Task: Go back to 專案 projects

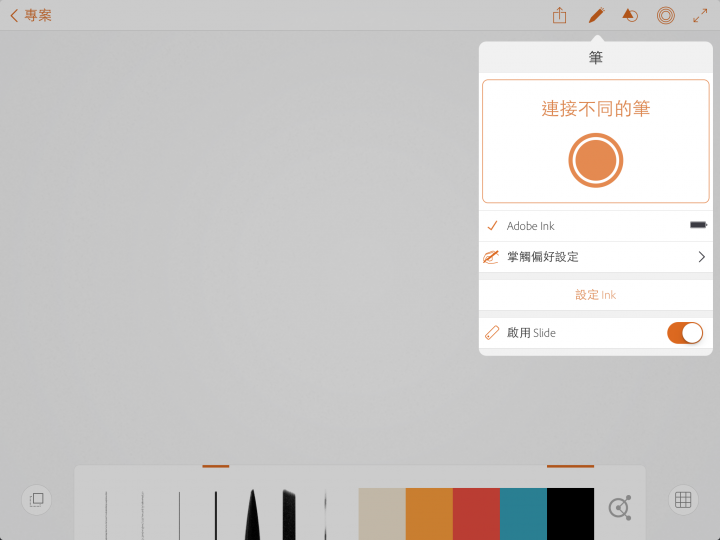Action: pos(31,16)
